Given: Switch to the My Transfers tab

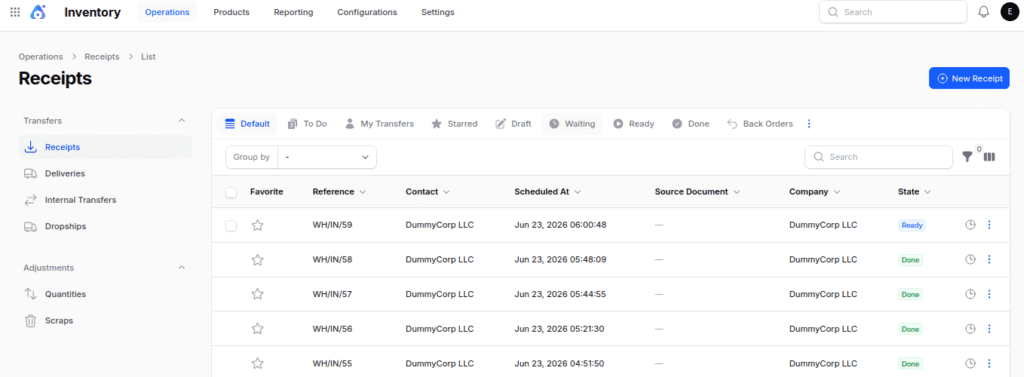Looking at the screenshot, I should [x=379, y=123].
